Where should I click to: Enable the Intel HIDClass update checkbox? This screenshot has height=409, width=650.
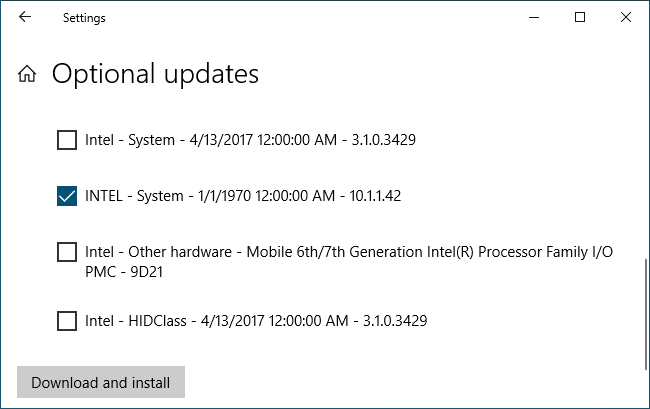pos(67,321)
